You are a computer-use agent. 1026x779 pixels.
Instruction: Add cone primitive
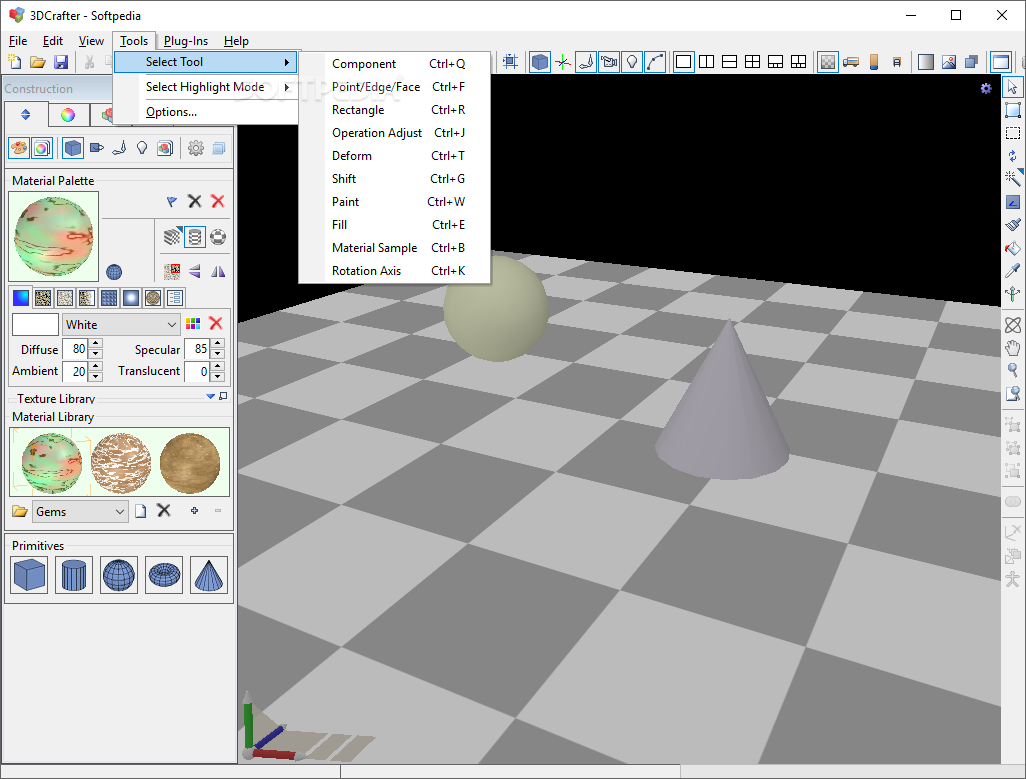coord(209,575)
